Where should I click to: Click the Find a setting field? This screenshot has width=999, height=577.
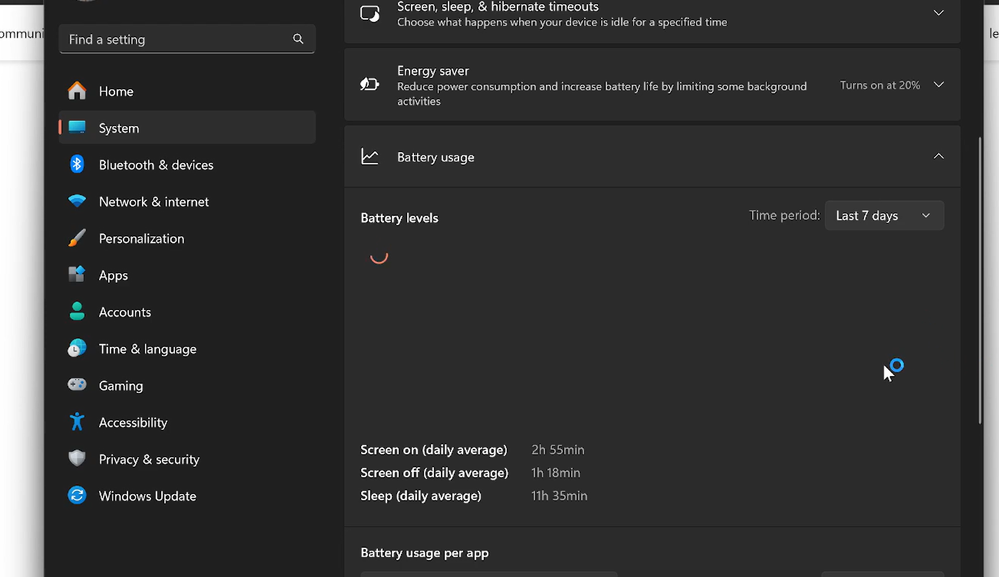tap(175, 39)
